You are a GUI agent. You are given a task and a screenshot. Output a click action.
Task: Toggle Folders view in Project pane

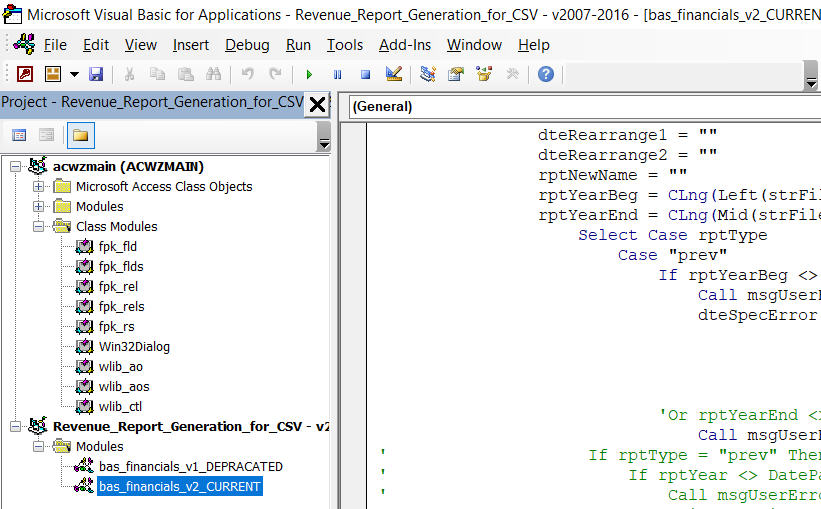(x=80, y=135)
